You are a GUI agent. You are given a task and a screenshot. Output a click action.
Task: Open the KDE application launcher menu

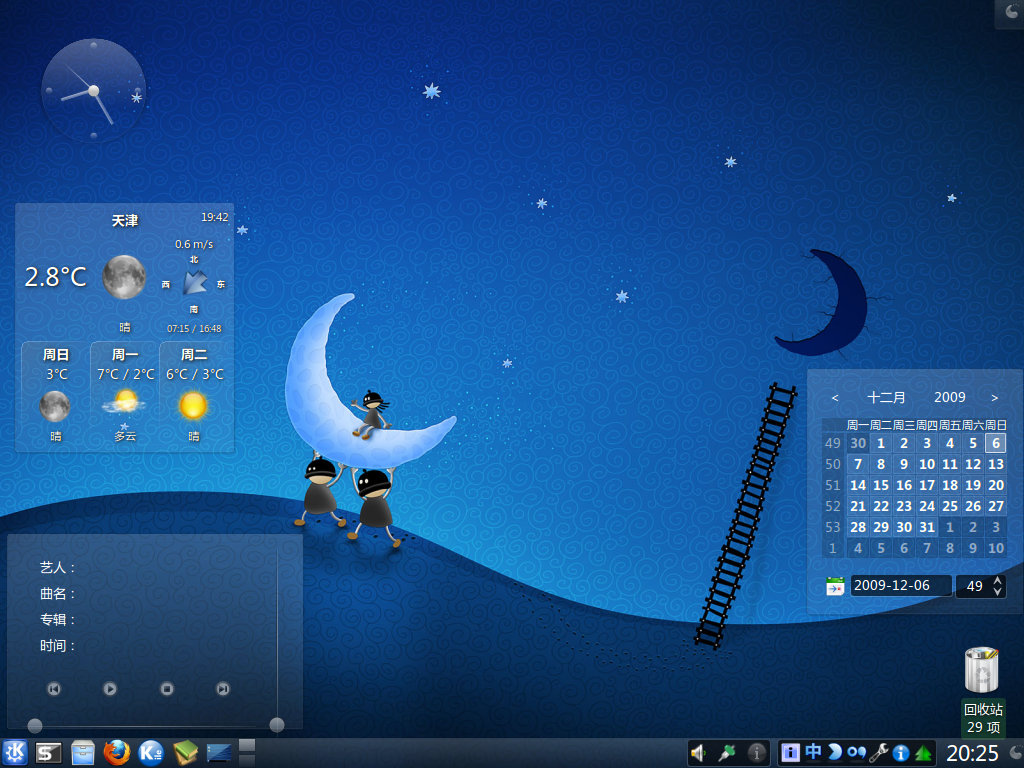pos(14,753)
